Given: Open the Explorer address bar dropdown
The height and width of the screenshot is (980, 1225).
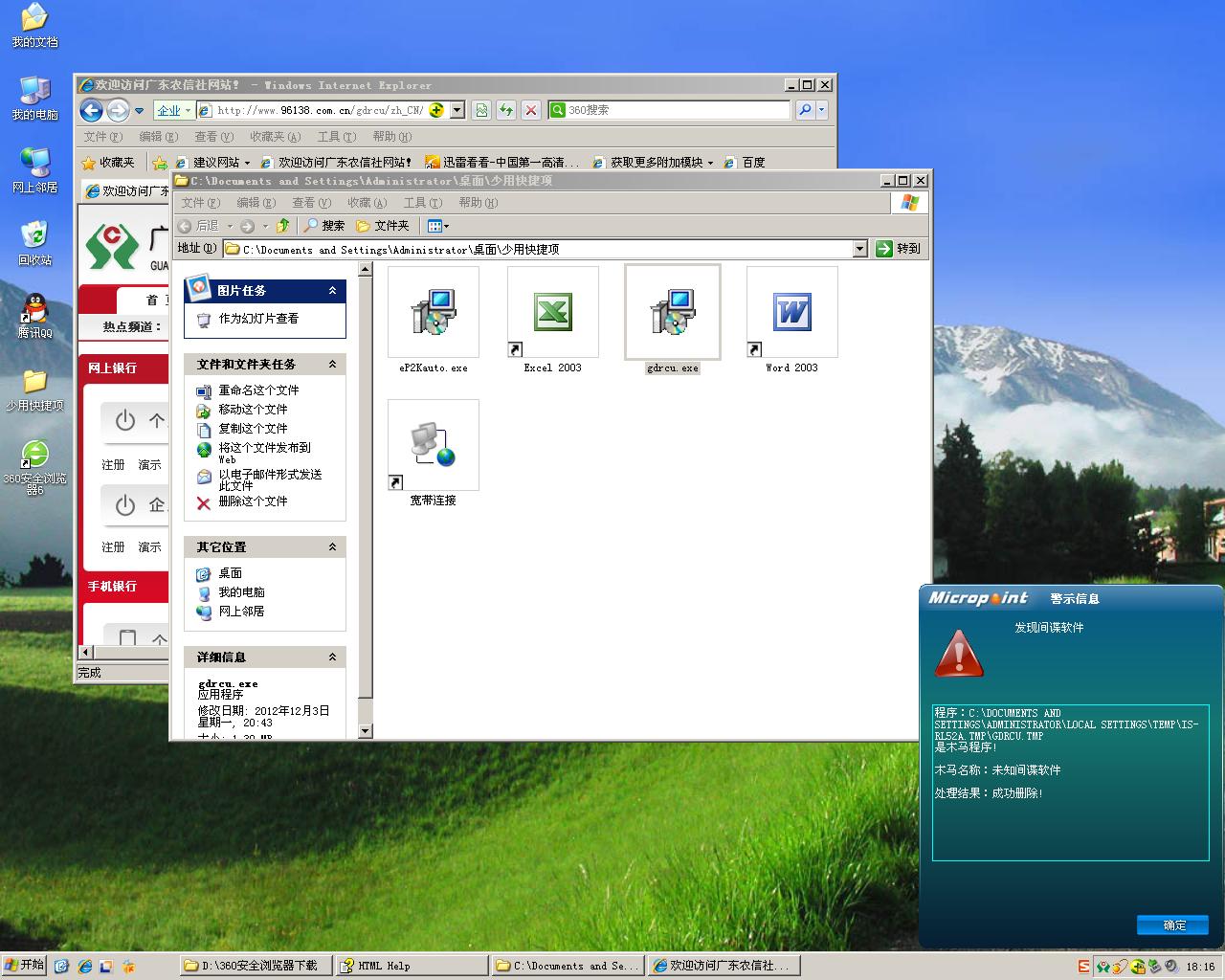Looking at the screenshot, I should coord(859,249).
